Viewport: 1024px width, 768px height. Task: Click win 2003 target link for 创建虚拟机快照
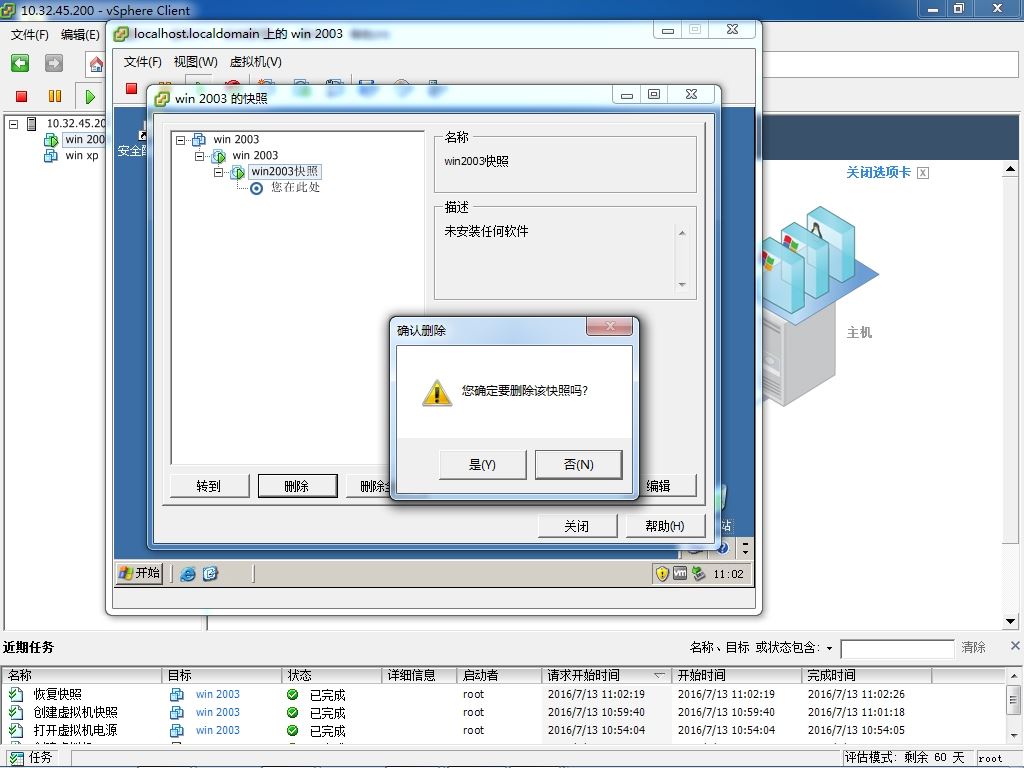click(217, 712)
